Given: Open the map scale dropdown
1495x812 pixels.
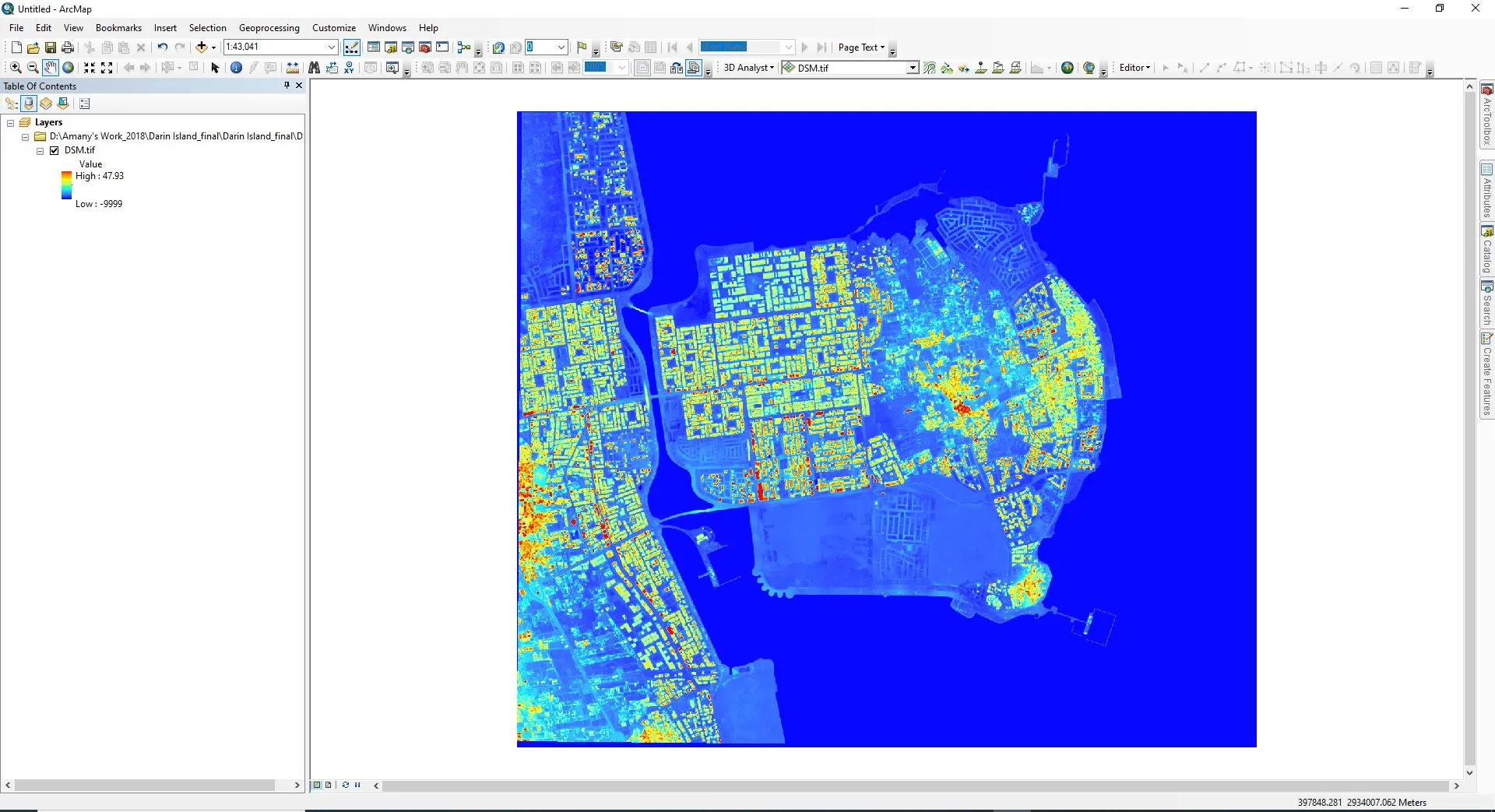Looking at the screenshot, I should (x=331, y=47).
